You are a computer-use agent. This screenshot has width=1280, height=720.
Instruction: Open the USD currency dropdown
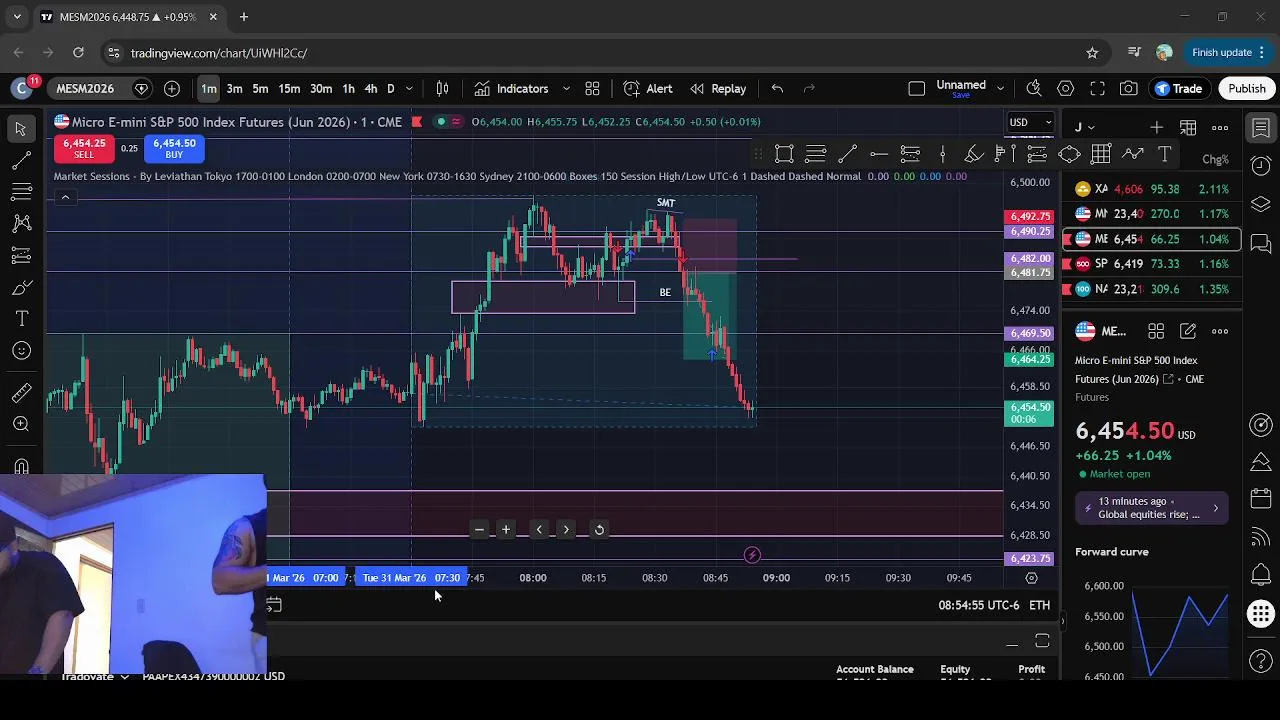pos(1031,123)
